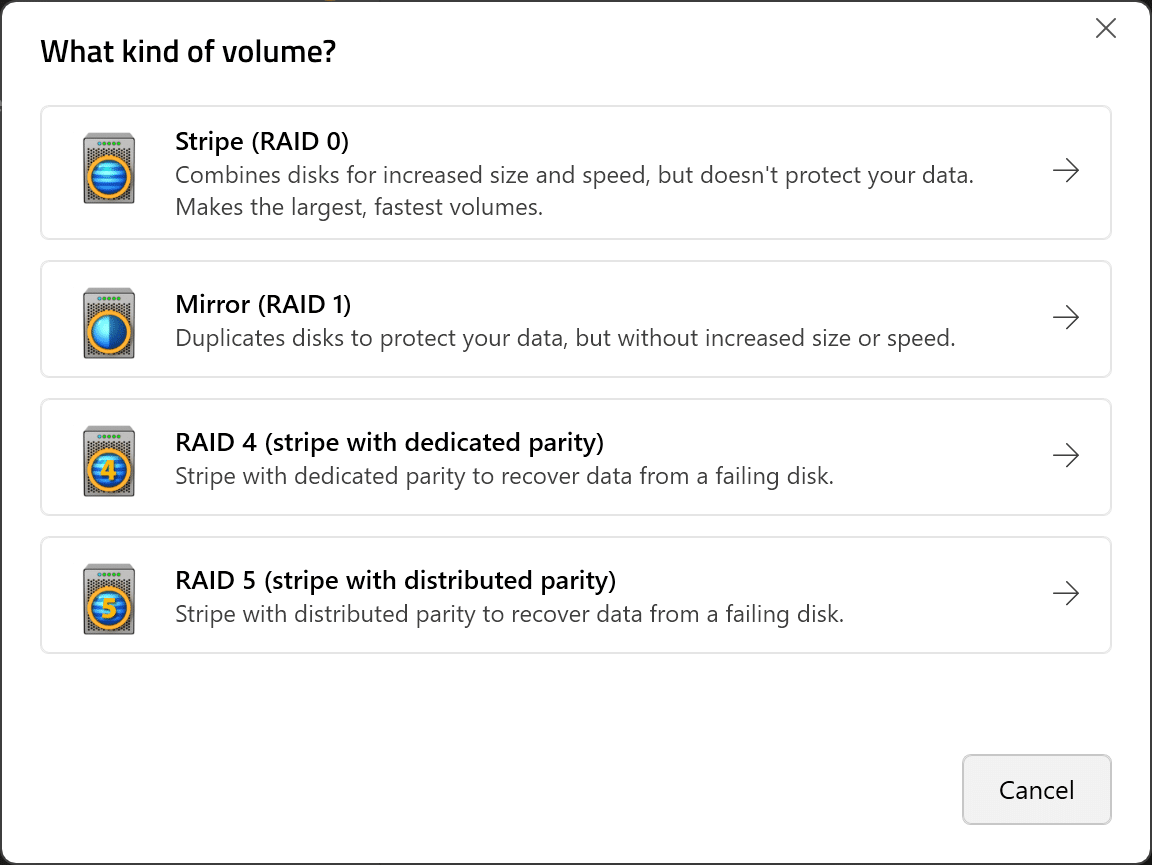The image size is (1152, 865).
Task: Click the arrow on the Mirror (RAID 1) row
Action: [1065, 317]
